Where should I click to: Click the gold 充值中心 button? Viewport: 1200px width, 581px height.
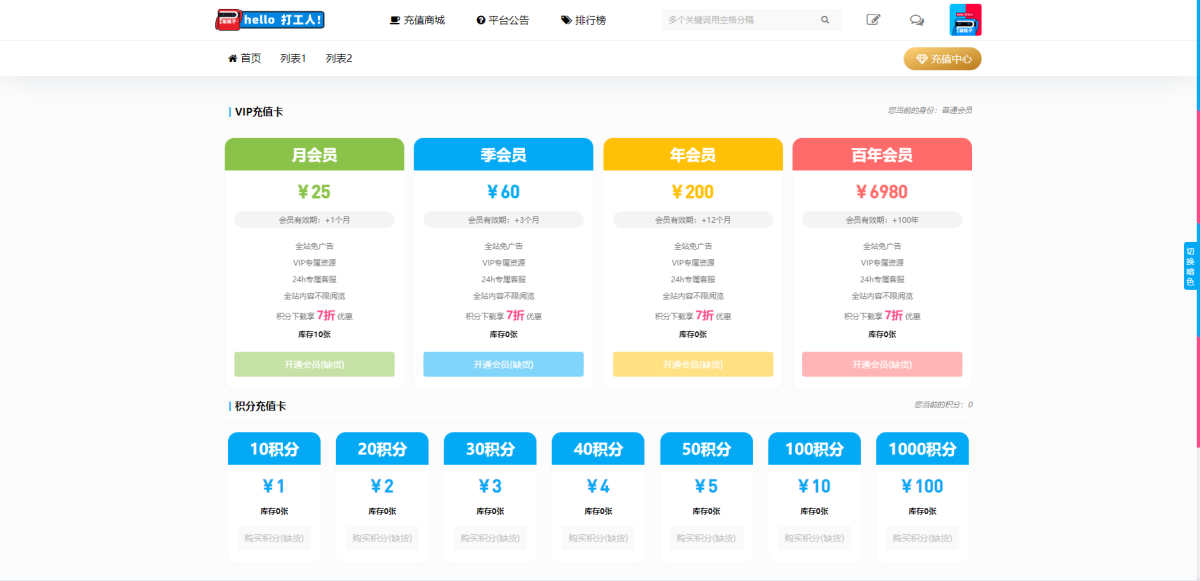point(942,59)
